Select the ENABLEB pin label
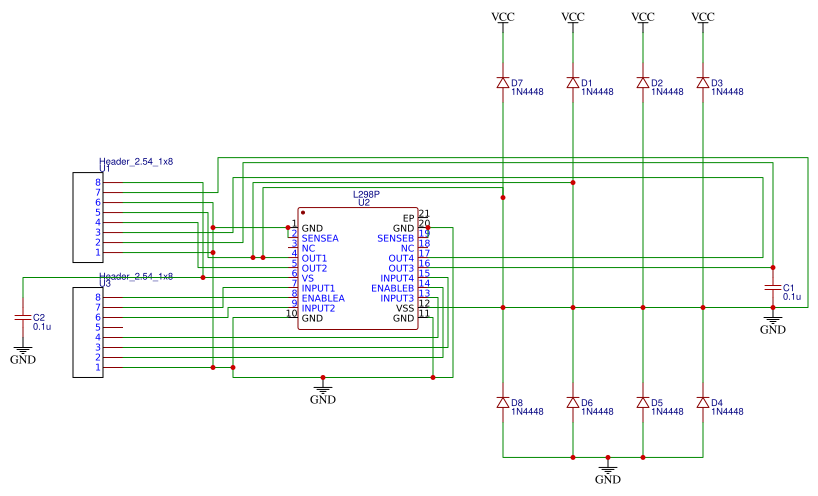The image size is (818, 496). coord(392,288)
